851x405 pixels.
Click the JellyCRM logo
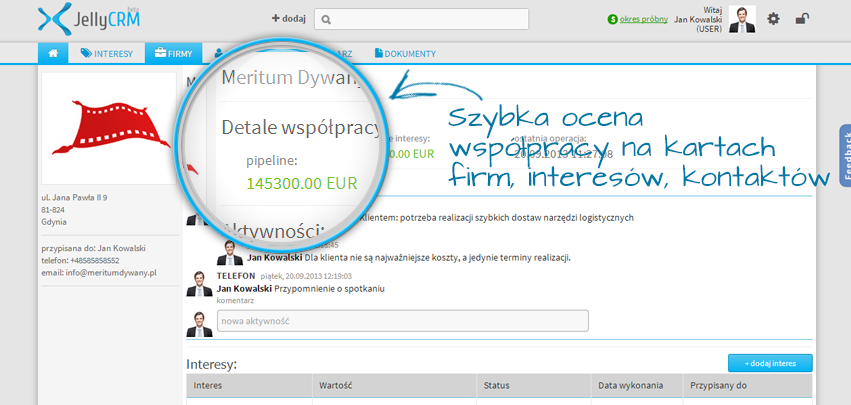[88, 19]
